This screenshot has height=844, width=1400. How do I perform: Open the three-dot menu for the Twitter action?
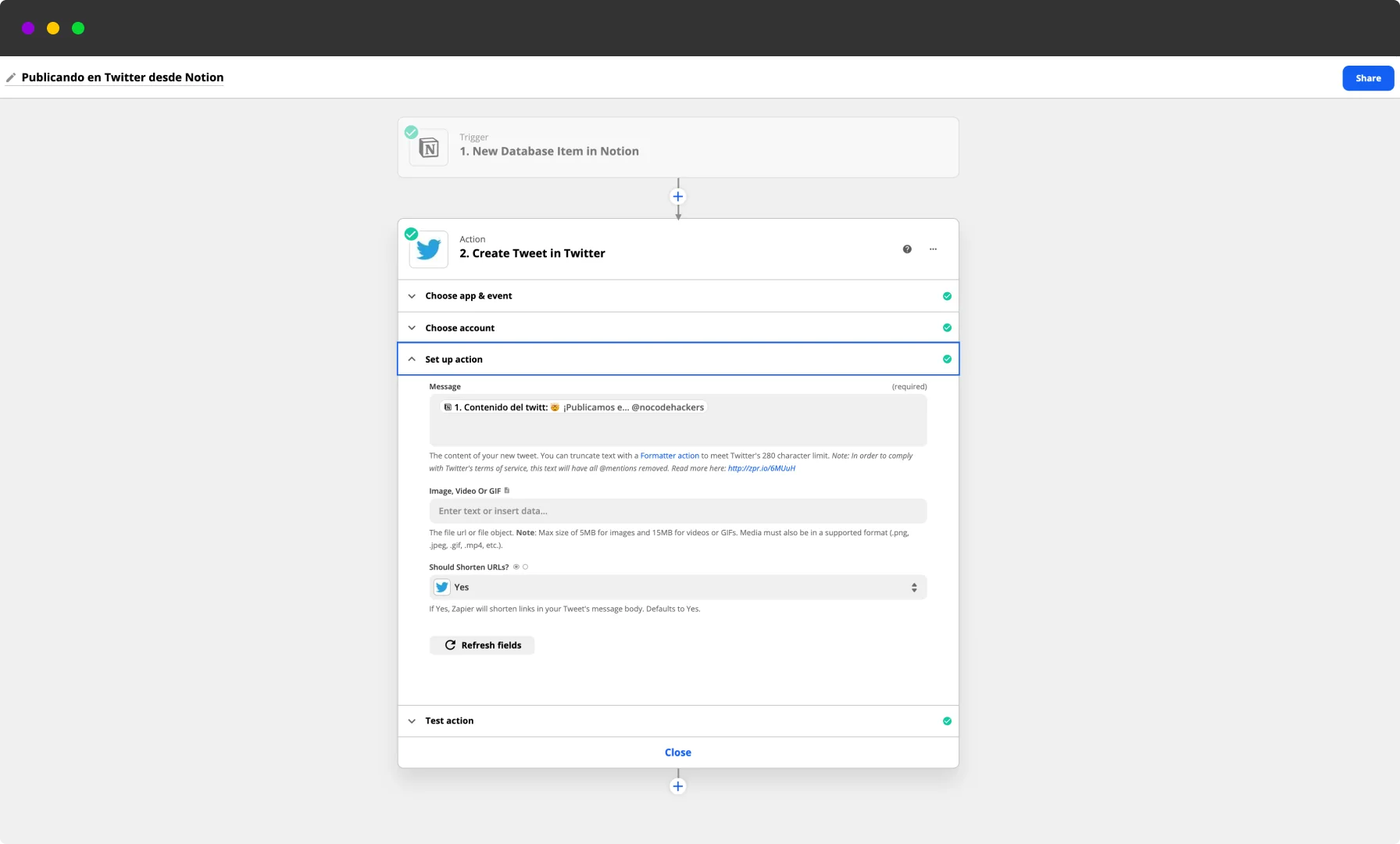(x=933, y=249)
